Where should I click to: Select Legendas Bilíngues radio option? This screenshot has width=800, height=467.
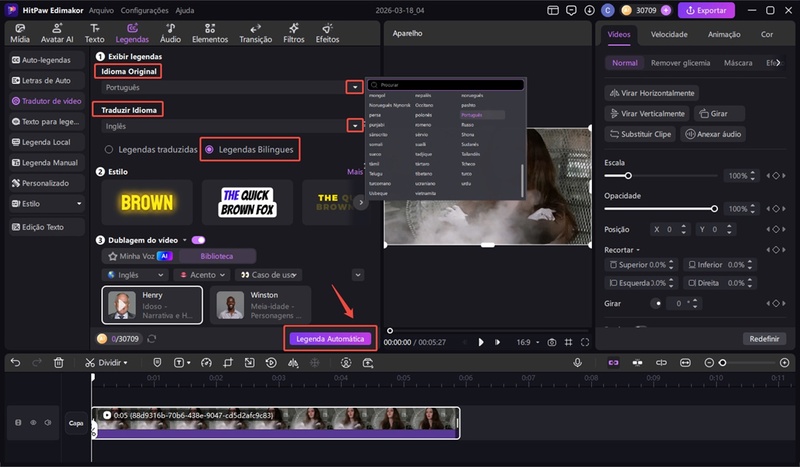(x=209, y=149)
